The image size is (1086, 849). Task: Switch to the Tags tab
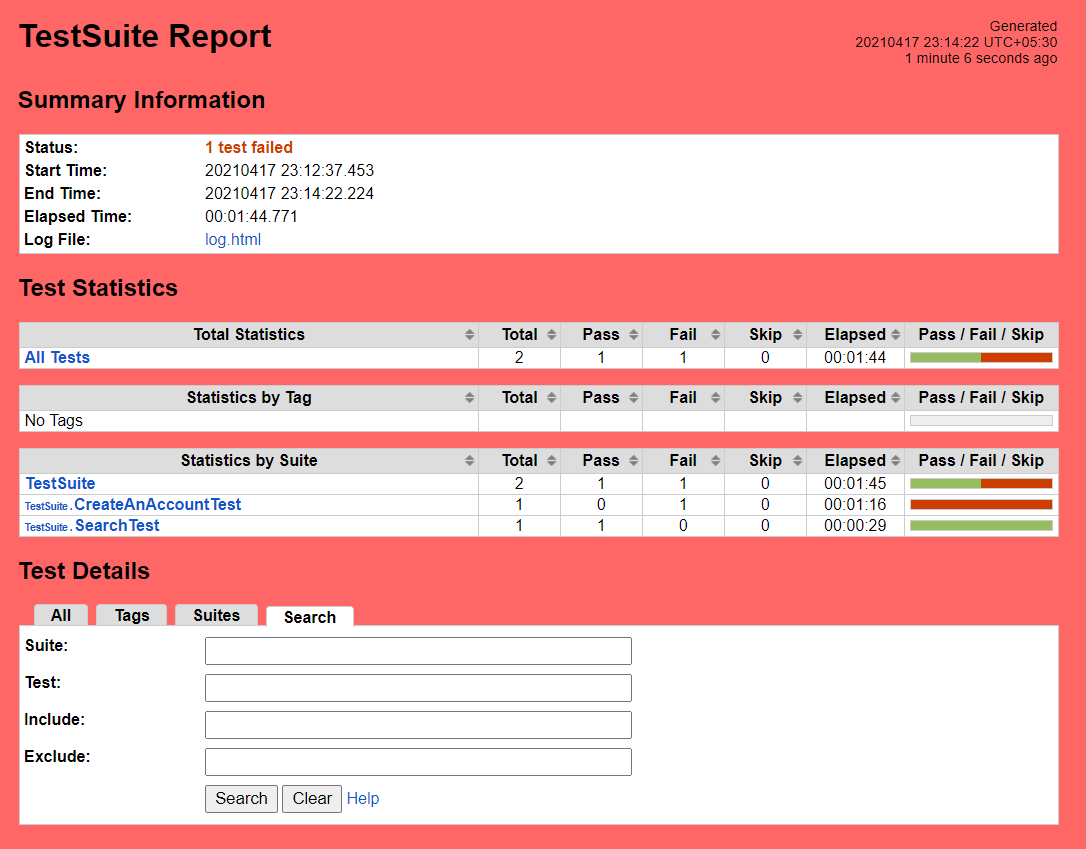click(132, 616)
